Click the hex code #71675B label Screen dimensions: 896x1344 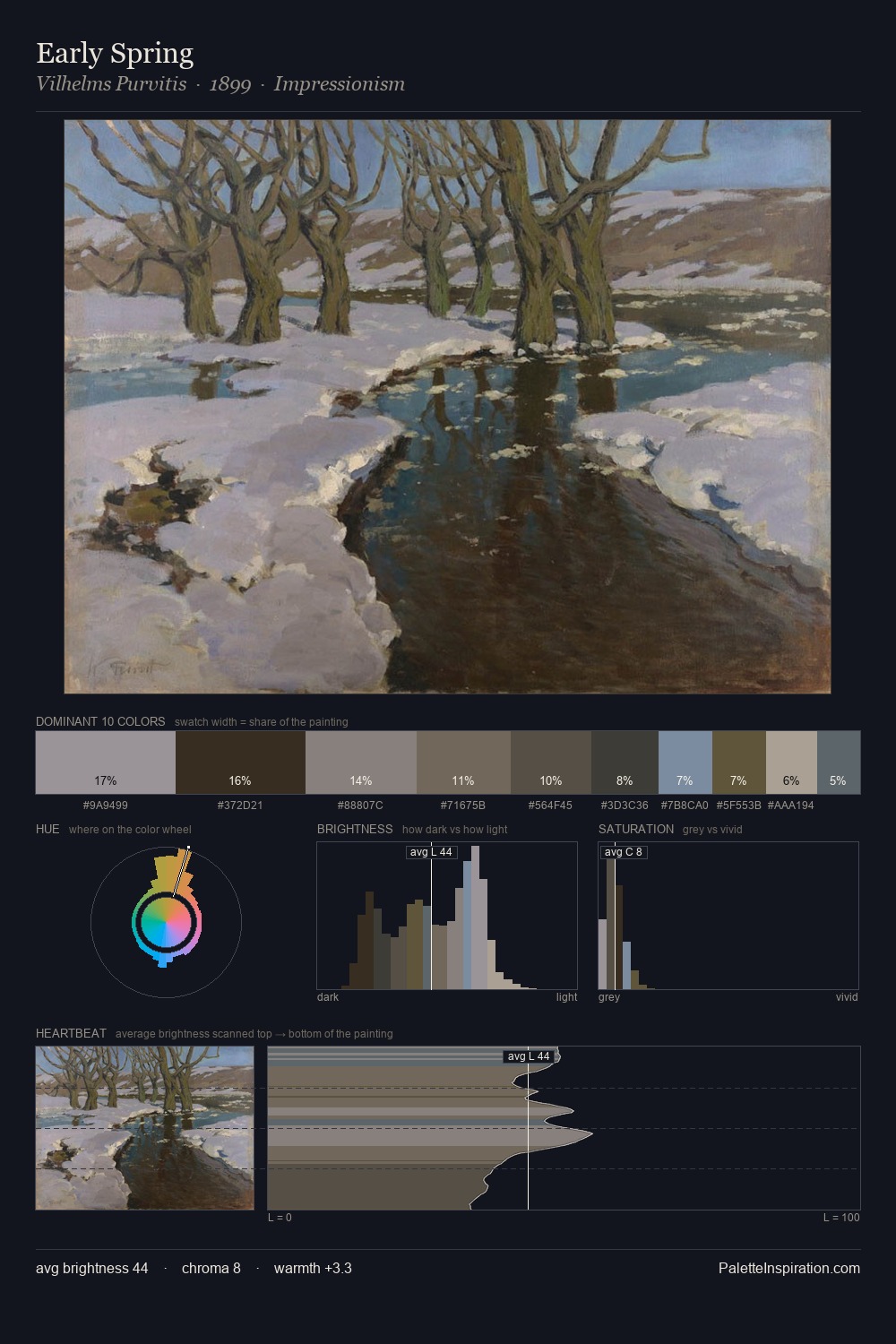pos(463,806)
